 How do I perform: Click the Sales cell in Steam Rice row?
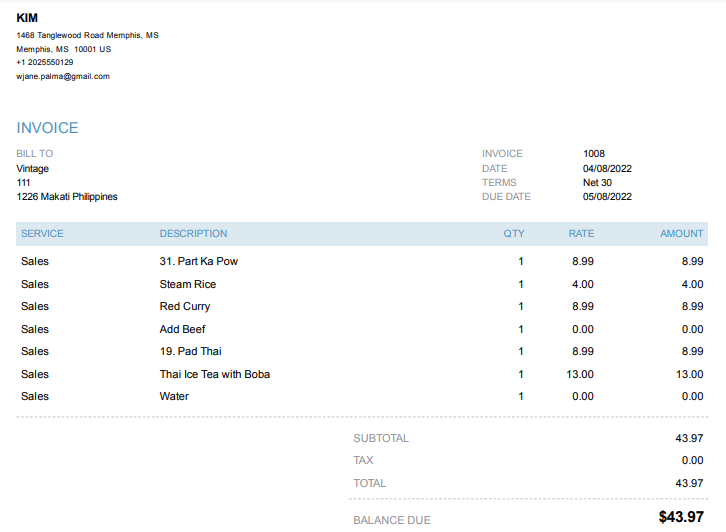(35, 284)
